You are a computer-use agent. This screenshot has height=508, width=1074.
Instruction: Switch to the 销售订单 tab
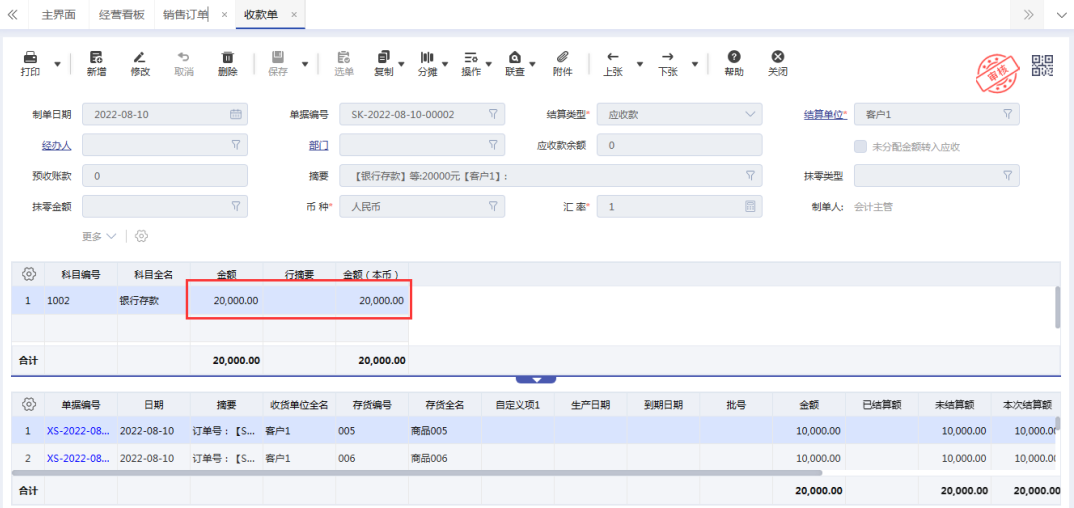[x=185, y=15]
